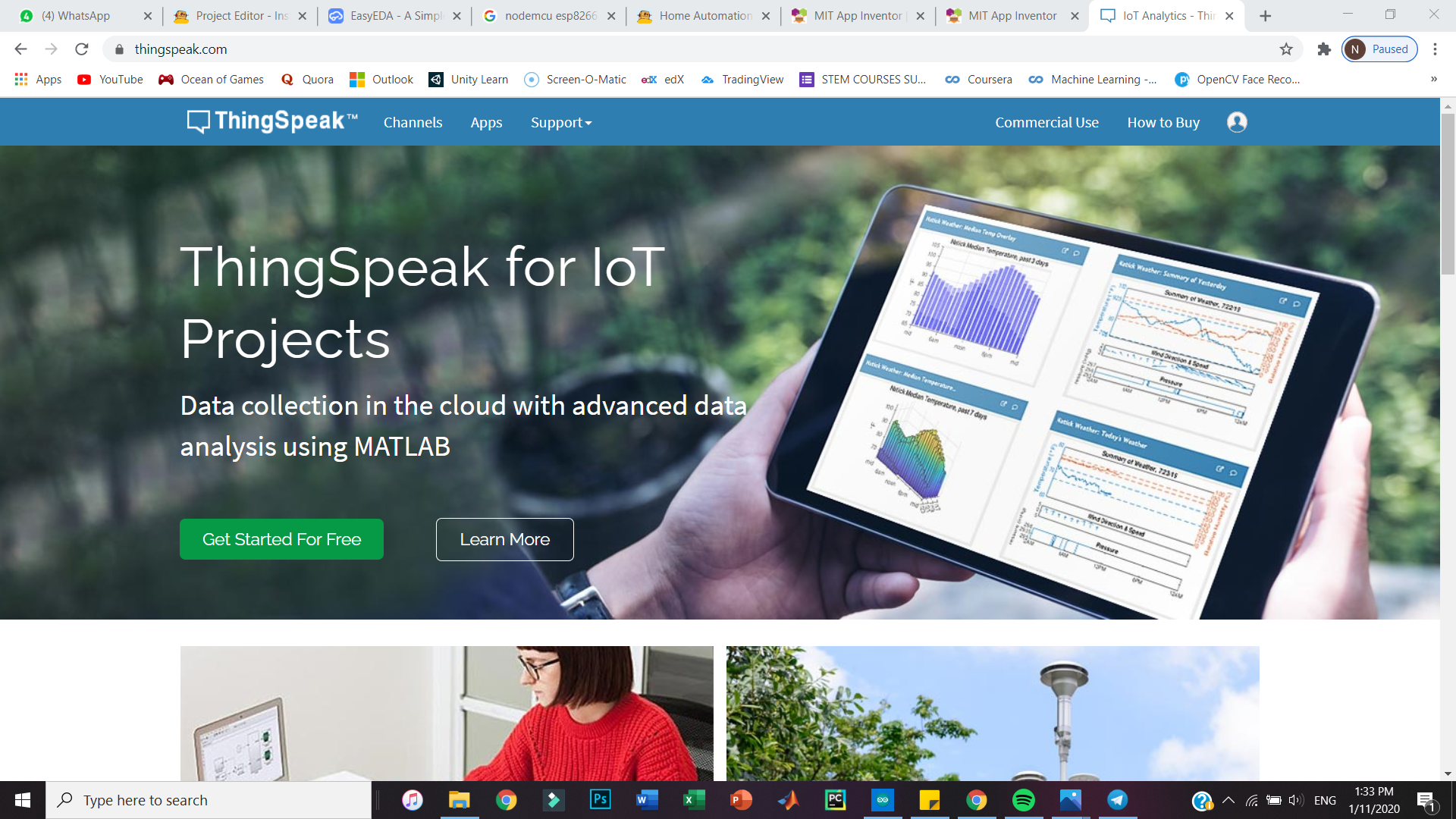Open the Ocean of Games bookmark
The height and width of the screenshot is (819, 1456).
(211, 80)
